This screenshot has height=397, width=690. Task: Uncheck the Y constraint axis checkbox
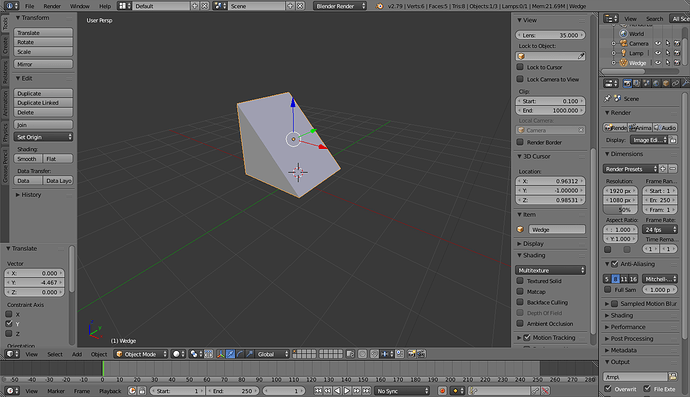9,323
